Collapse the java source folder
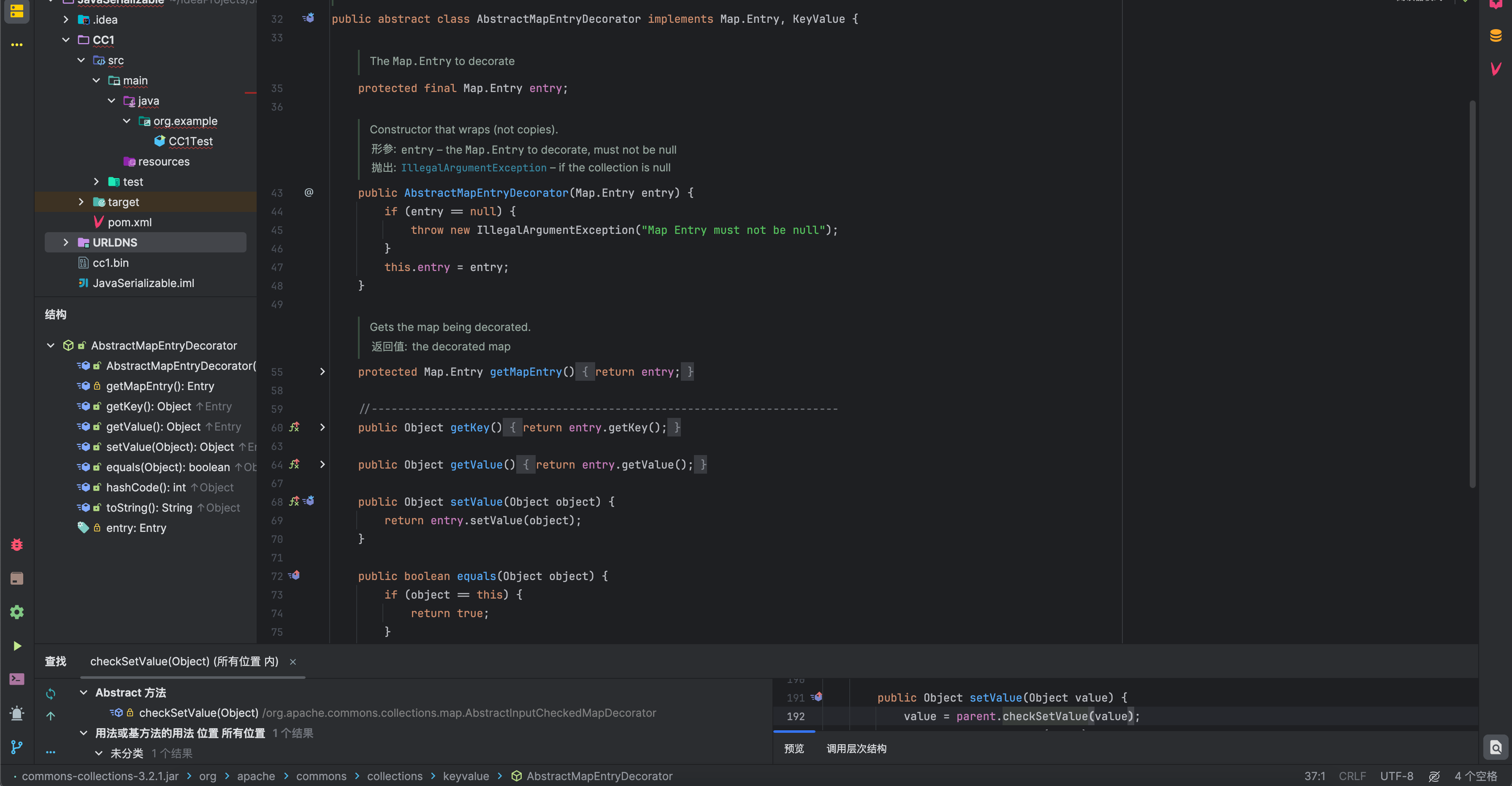This screenshot has width=1512, height=786. coord(111,100)
